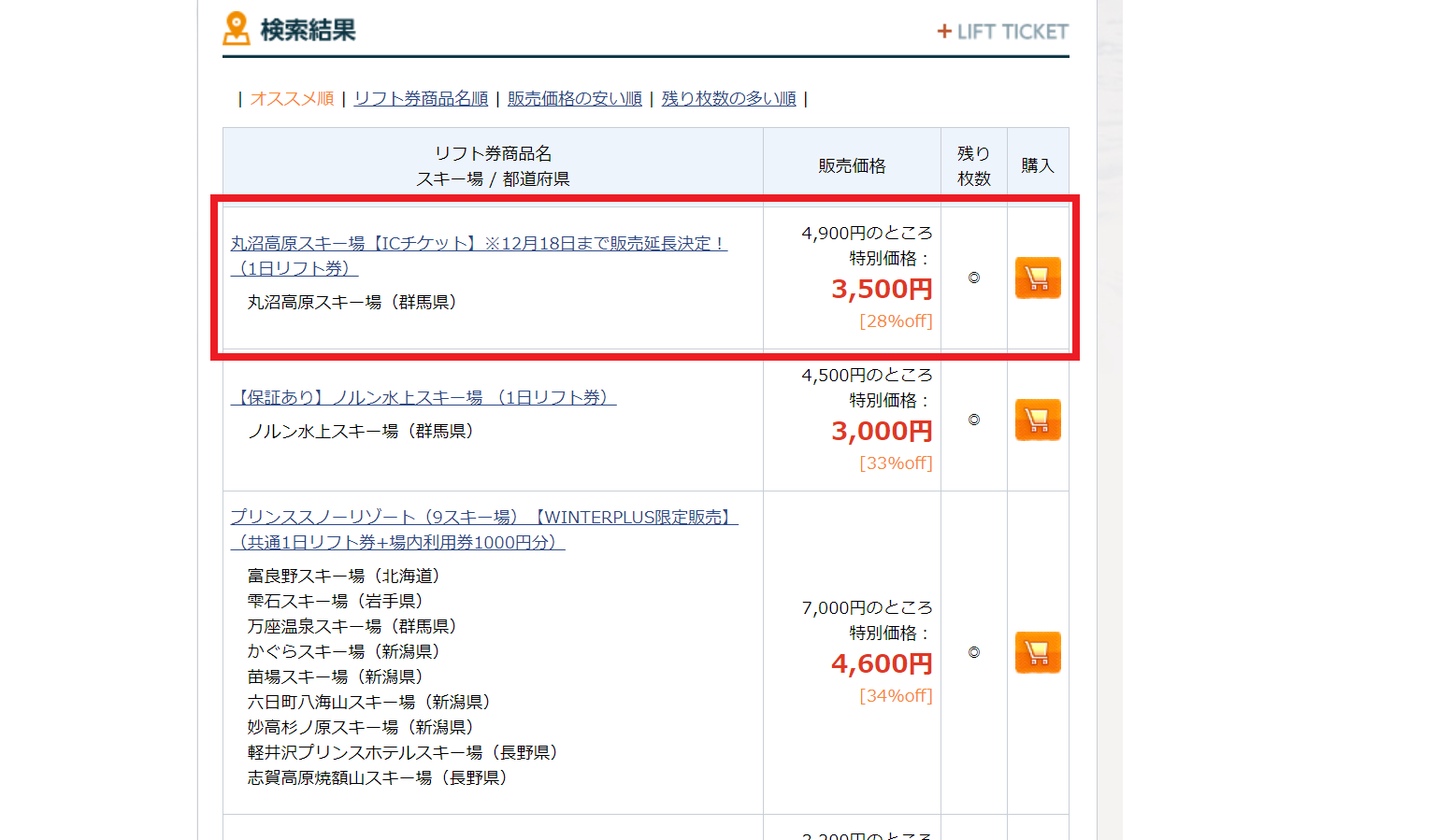Open 【保証あり】ノルン水上スキー場 ticket link
1436x840 pixels.
(x=423, y=398)
